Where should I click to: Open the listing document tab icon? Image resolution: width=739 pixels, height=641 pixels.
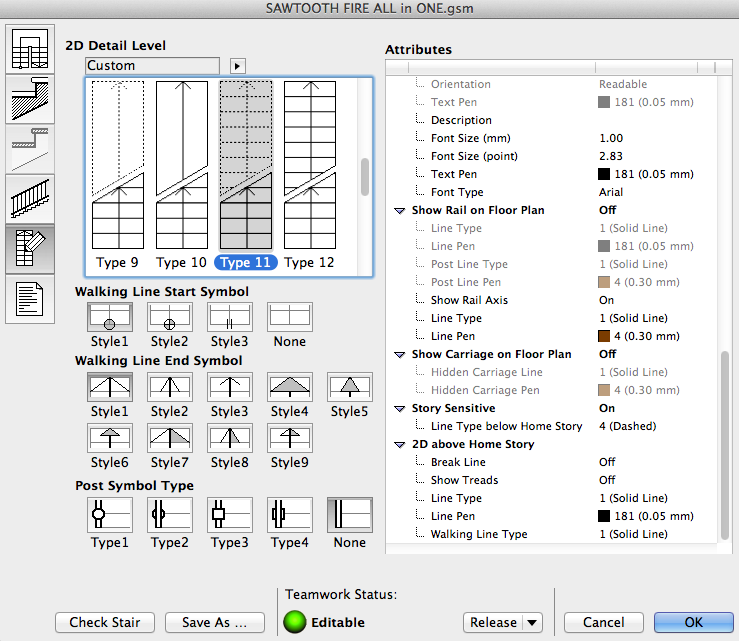coord(29,299)
